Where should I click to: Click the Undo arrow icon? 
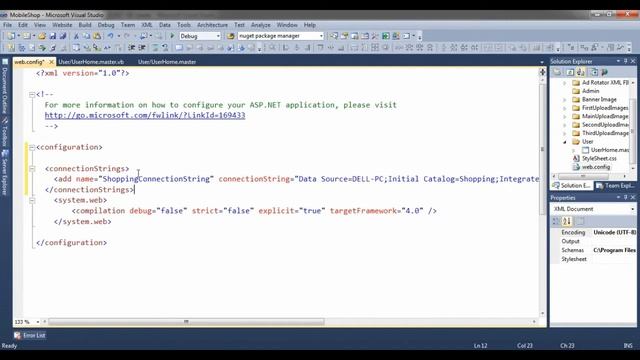110,36
